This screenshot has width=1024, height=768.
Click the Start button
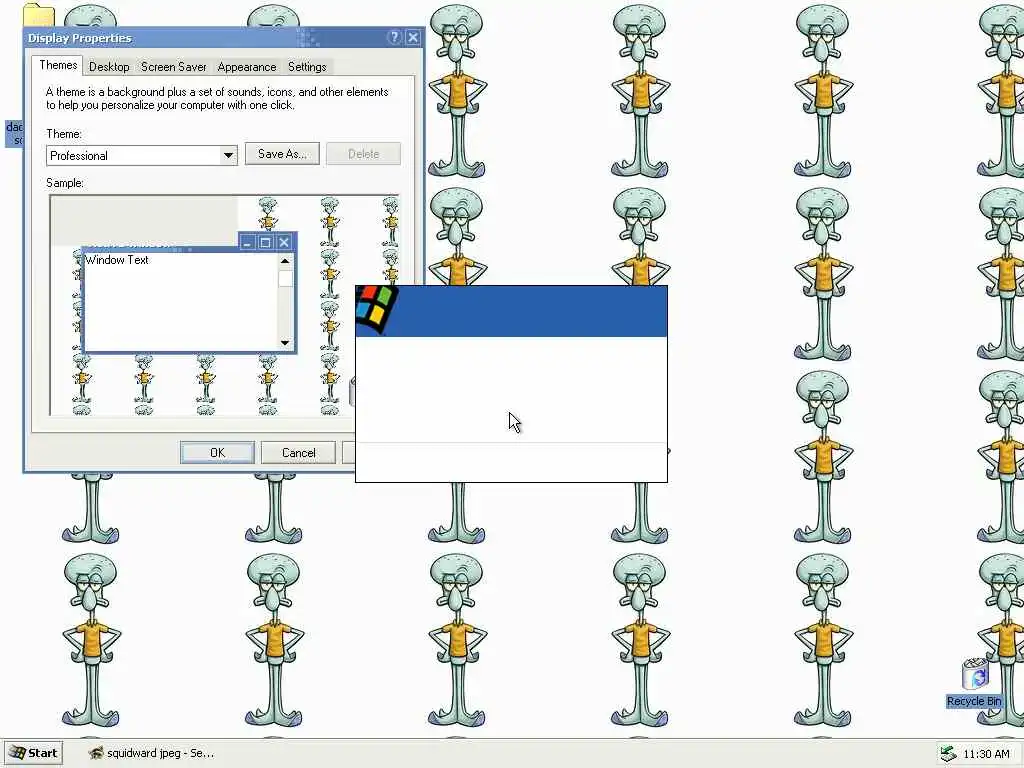pos(34,753)
